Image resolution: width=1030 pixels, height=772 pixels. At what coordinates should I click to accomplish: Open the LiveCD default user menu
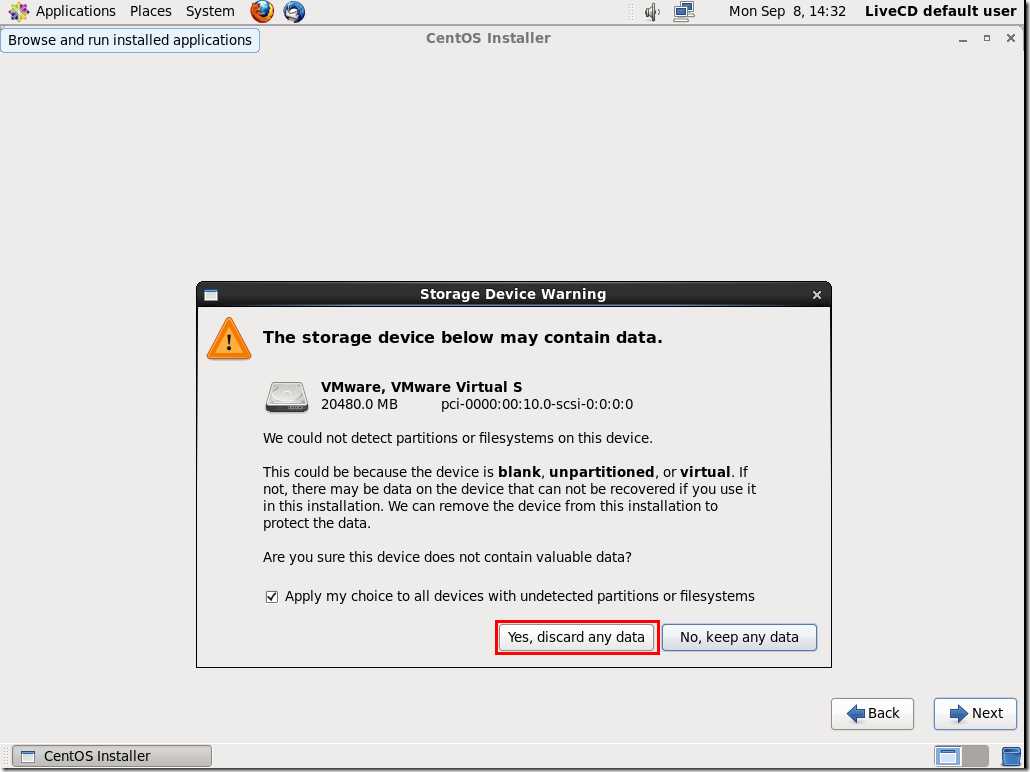941,11
